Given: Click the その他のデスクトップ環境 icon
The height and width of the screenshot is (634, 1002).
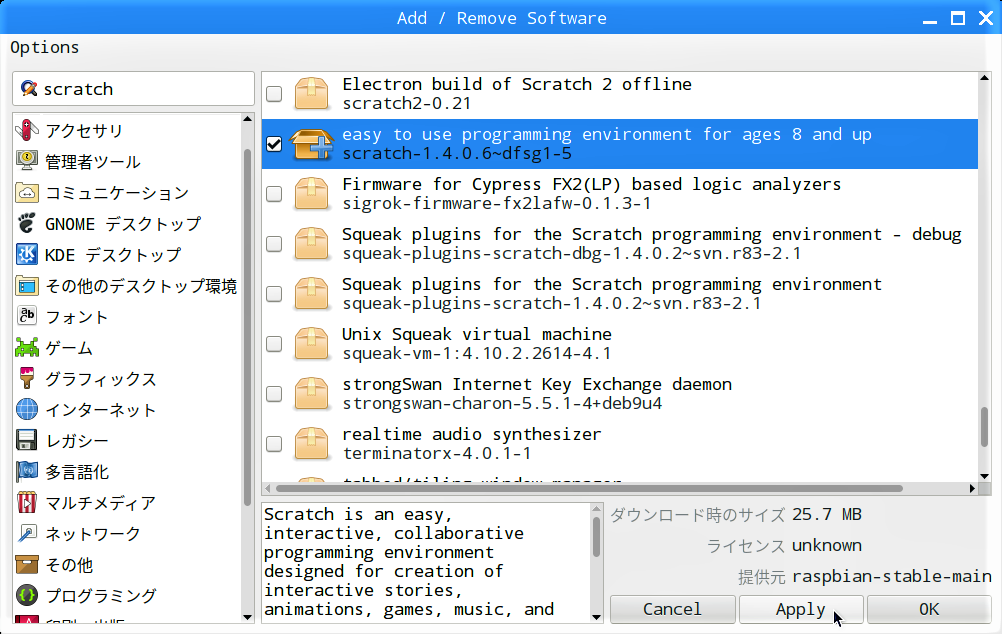Looking at the screenshot, I should tap(27, 286).
